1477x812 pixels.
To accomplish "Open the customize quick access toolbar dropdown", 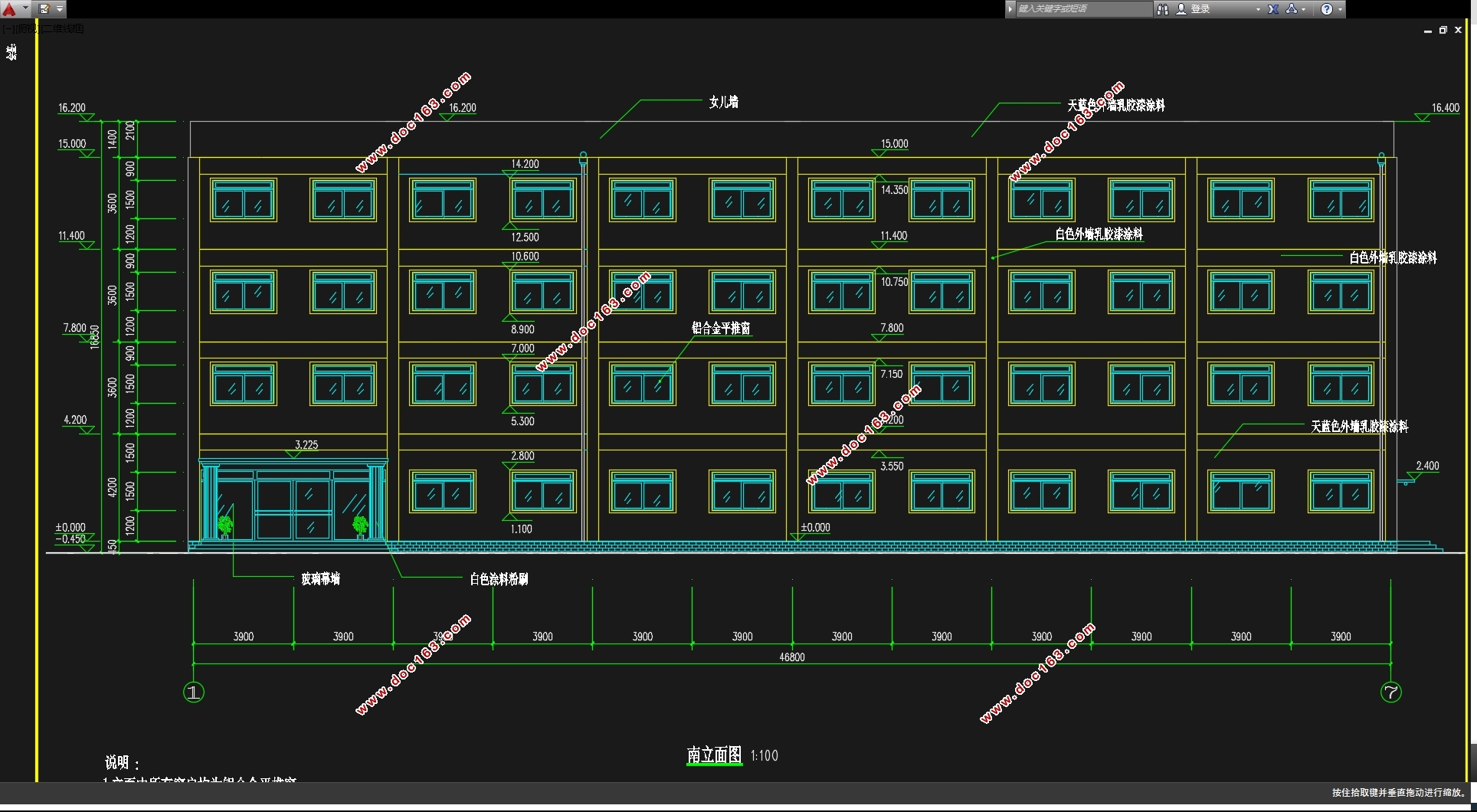I will point(60,9).
